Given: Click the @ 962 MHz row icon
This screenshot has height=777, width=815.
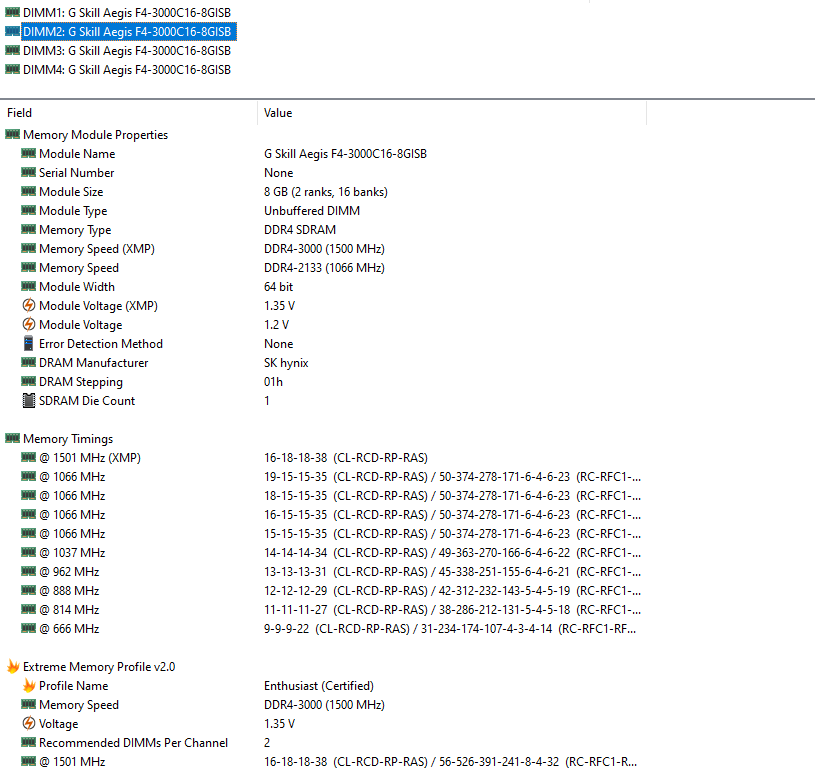Looking at the screenshot, I should [x=29, y=571].
